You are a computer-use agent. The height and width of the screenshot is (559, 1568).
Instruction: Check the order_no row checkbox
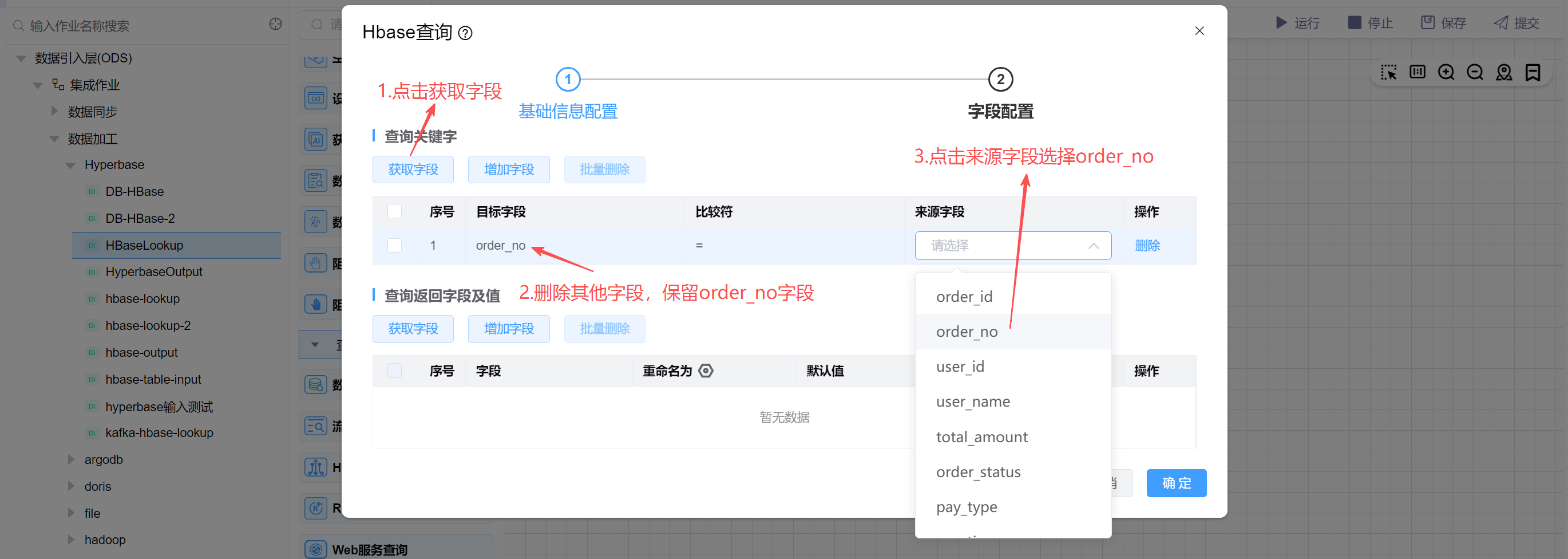394,245
